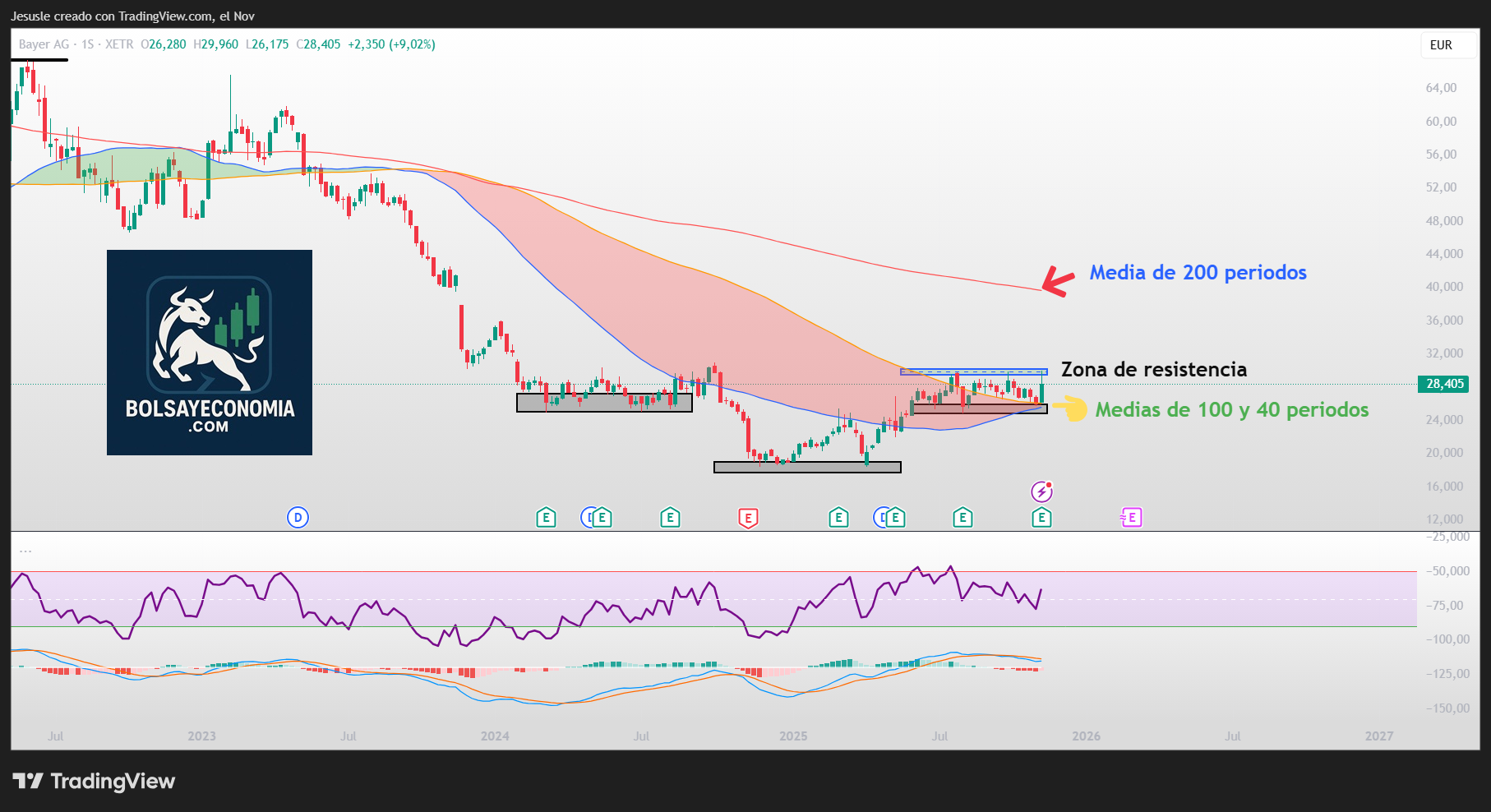The width and height of the screenshot is (1491, 812).
Task: Click the Bayer AG symbol title
Action: coord(44,44)
